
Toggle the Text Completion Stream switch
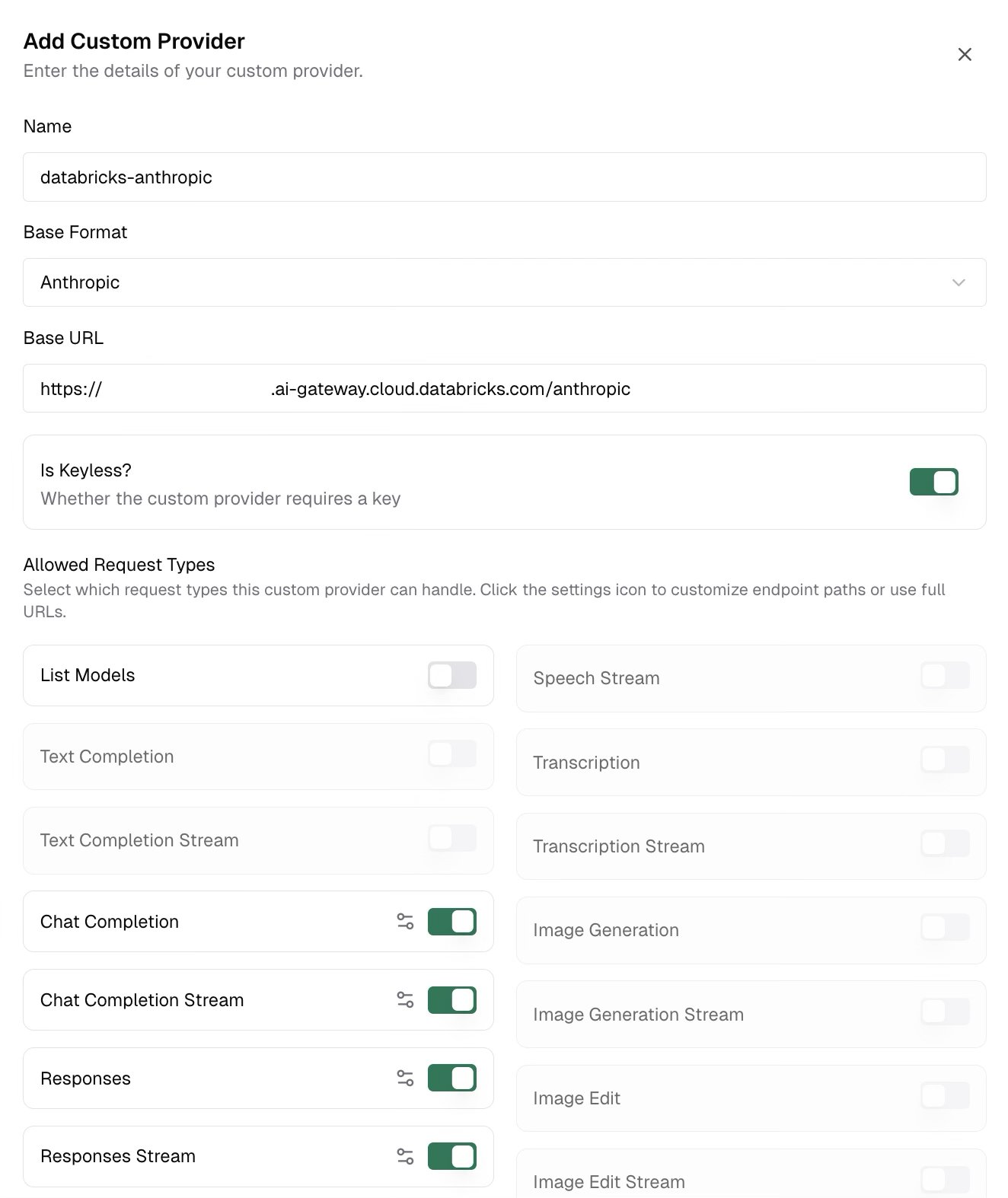[x=452, y=838]
